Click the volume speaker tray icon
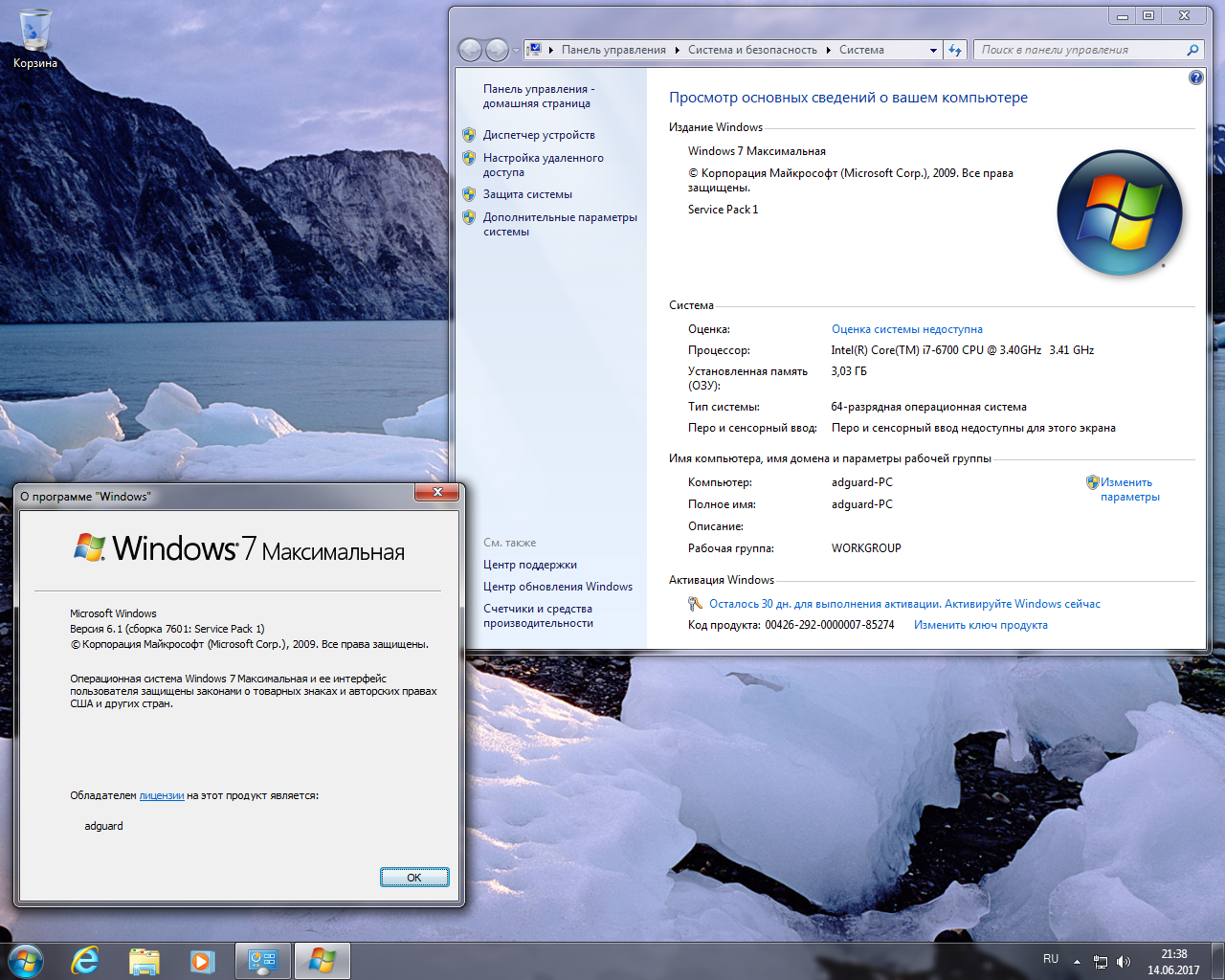Image resolution: width=1225 pixels, height=980 pixels. [x=1123, y=962]
